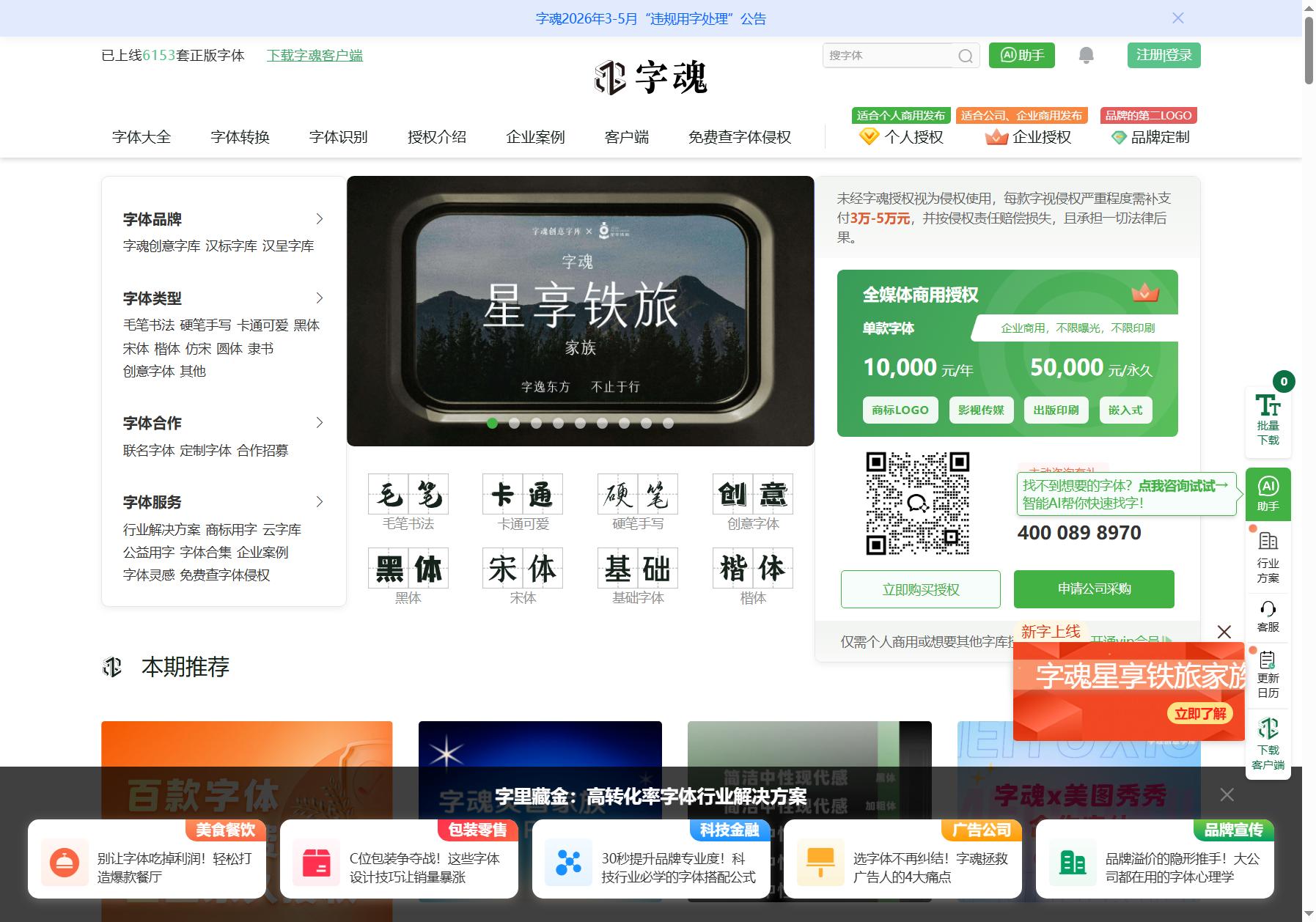Select the last carousel dot
1316x922 pixels.
pos(668,423)
